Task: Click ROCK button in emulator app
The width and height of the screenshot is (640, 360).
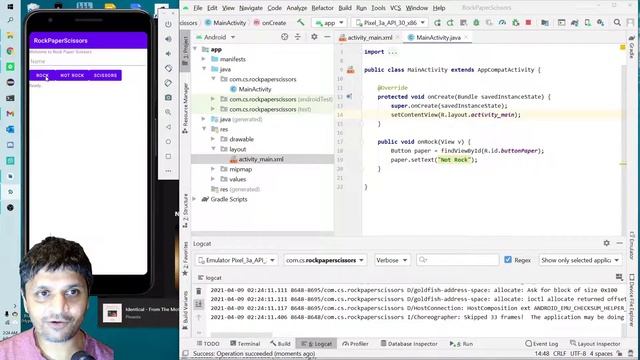Action: tap(42, 76)
